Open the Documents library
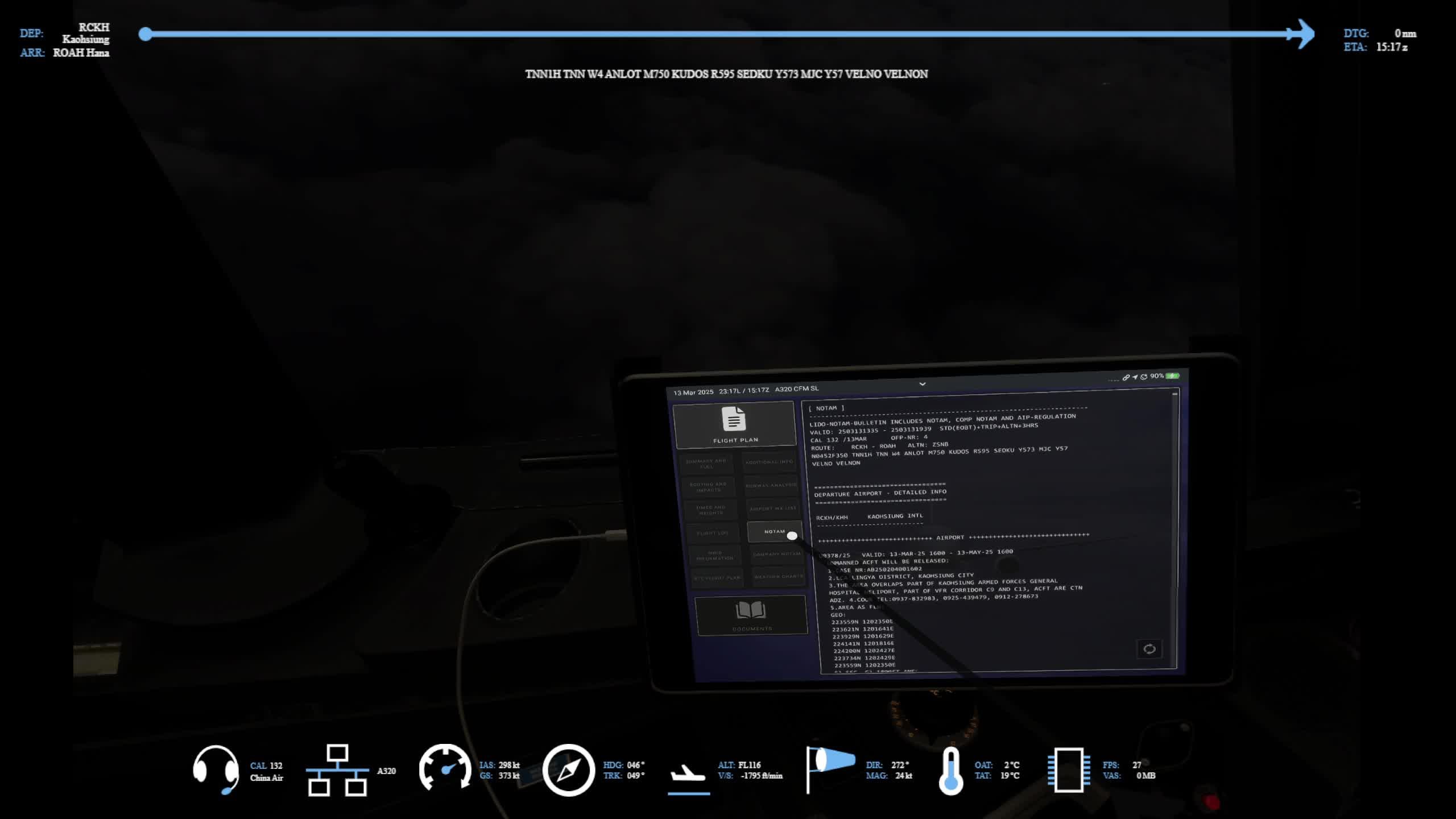This screenshot has height=819, width=1456. pyautogui.click(x=752, y=615)
